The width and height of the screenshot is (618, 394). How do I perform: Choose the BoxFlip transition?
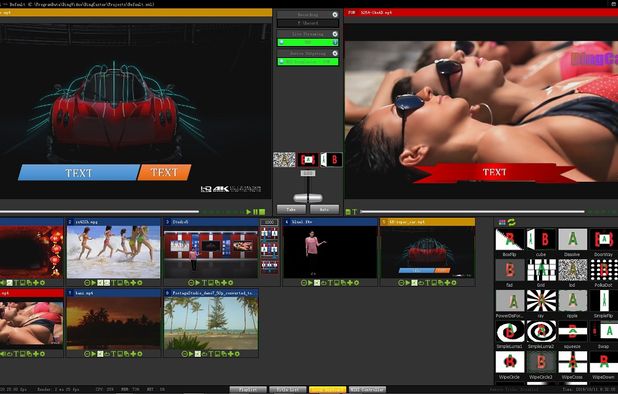[x=510, y=239]
